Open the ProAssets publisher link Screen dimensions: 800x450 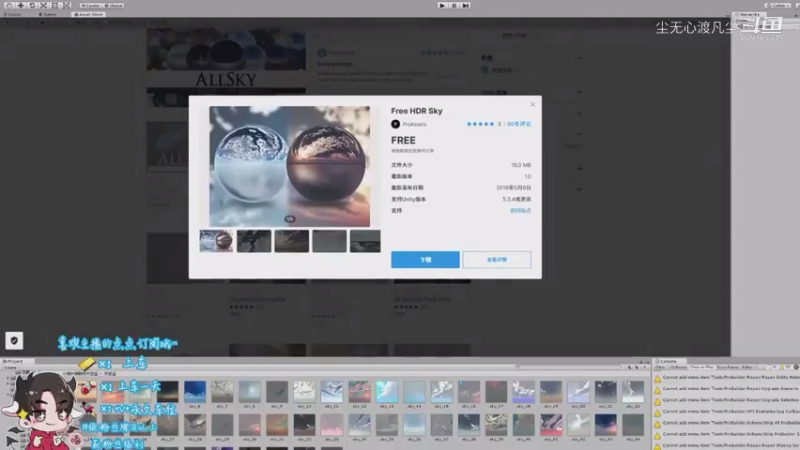tap(414, 124)
